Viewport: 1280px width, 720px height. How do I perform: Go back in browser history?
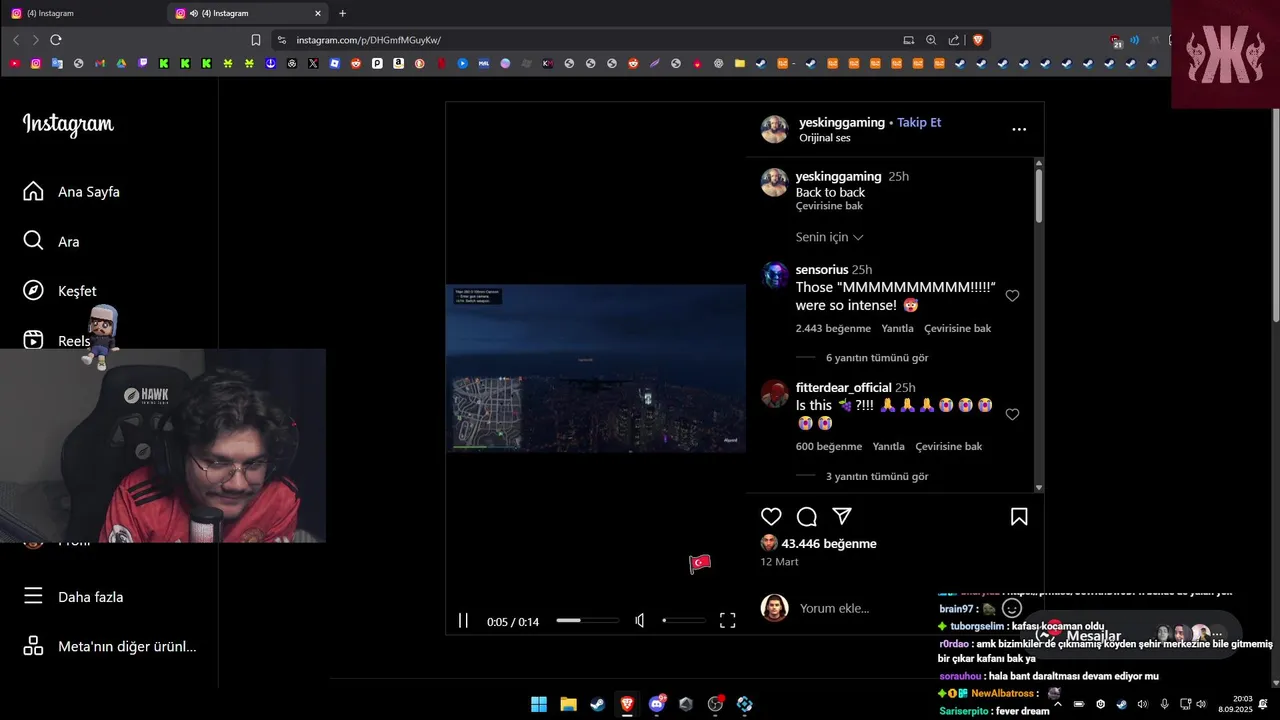[x=16, y=40]
